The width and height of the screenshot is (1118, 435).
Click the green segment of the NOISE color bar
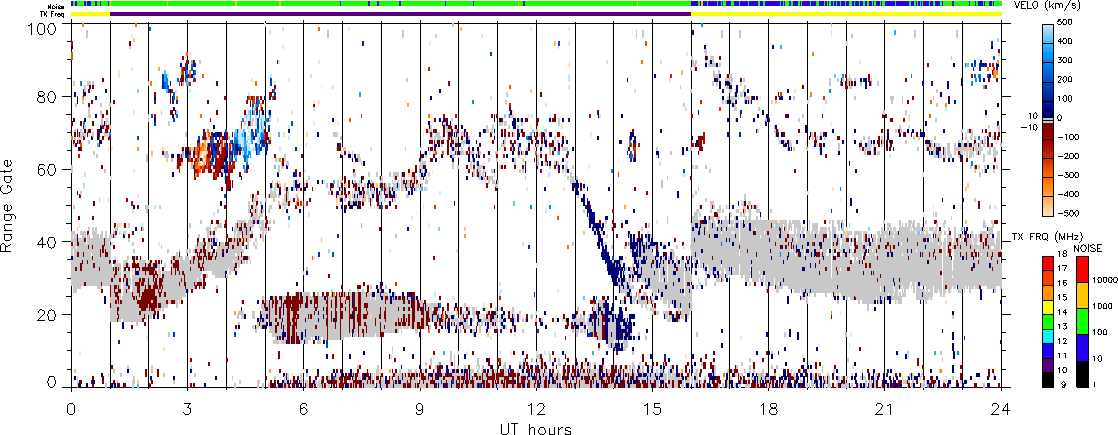pyautogui.click(x=1082, y=323)
